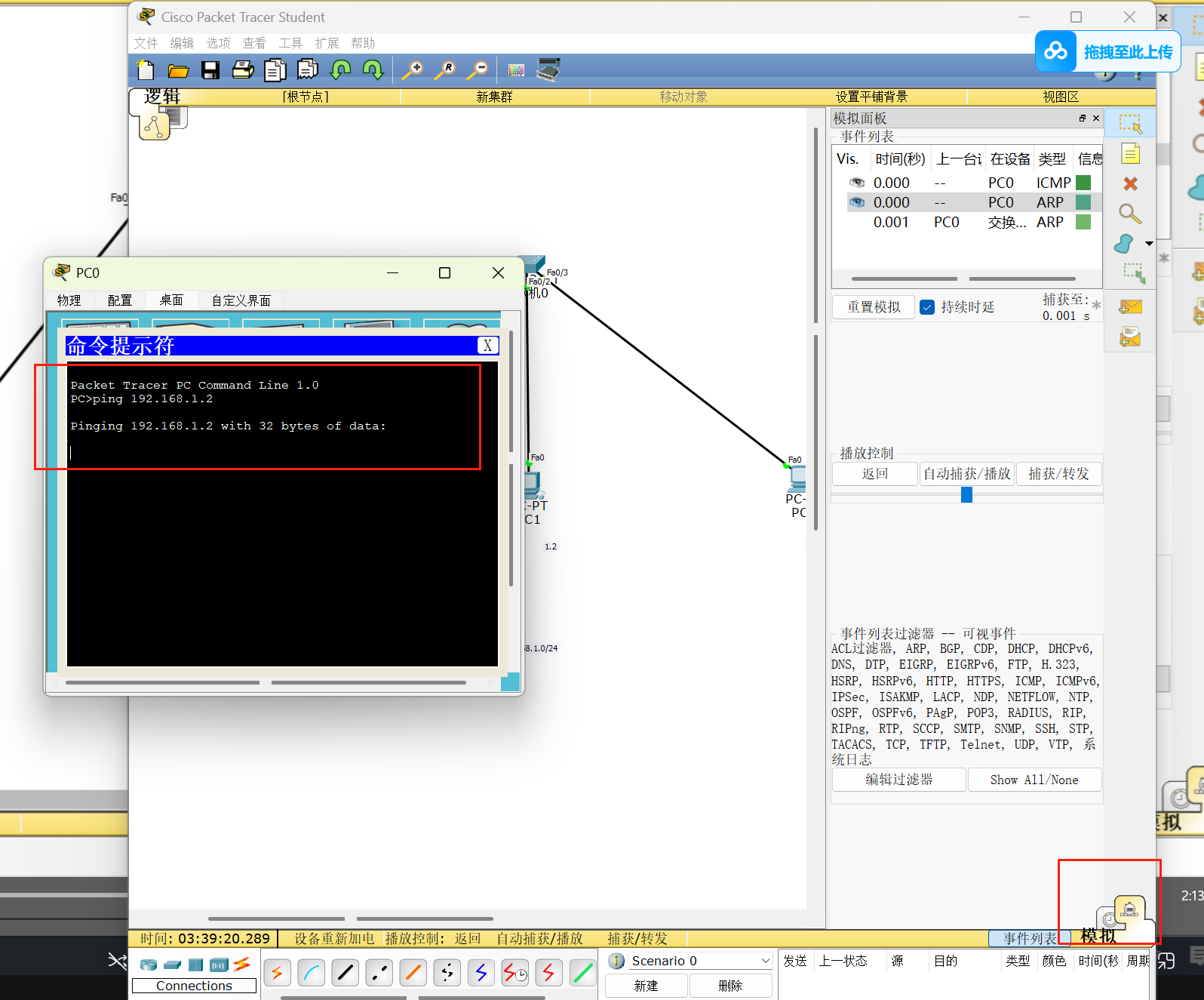Open Scenario info button
Image resolution: width=1204 pixels, height=1000 pixels.
(x=616, y=961)
